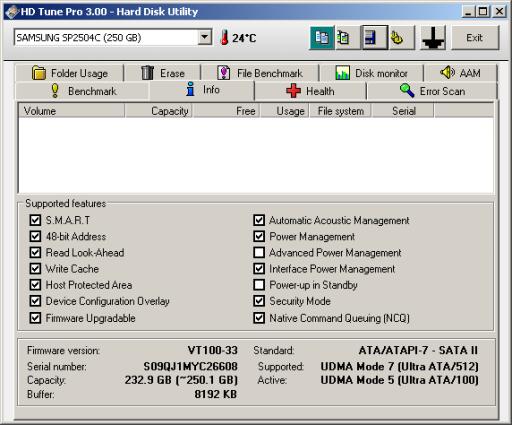512x425 pixels.
Task: Toggle the Host Protected Area checkbox
Action: 35,285
